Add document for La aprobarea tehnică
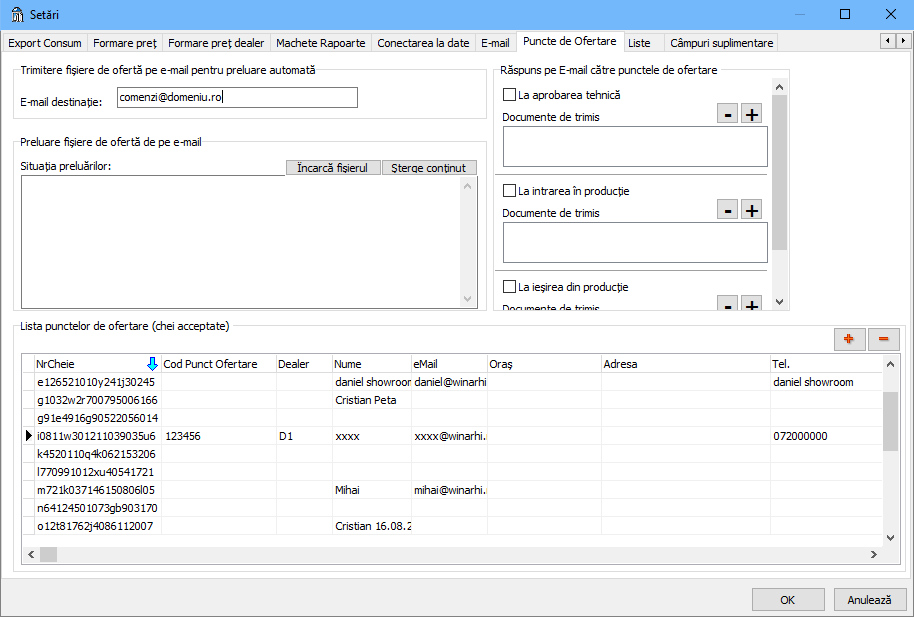 pos(752,114)
